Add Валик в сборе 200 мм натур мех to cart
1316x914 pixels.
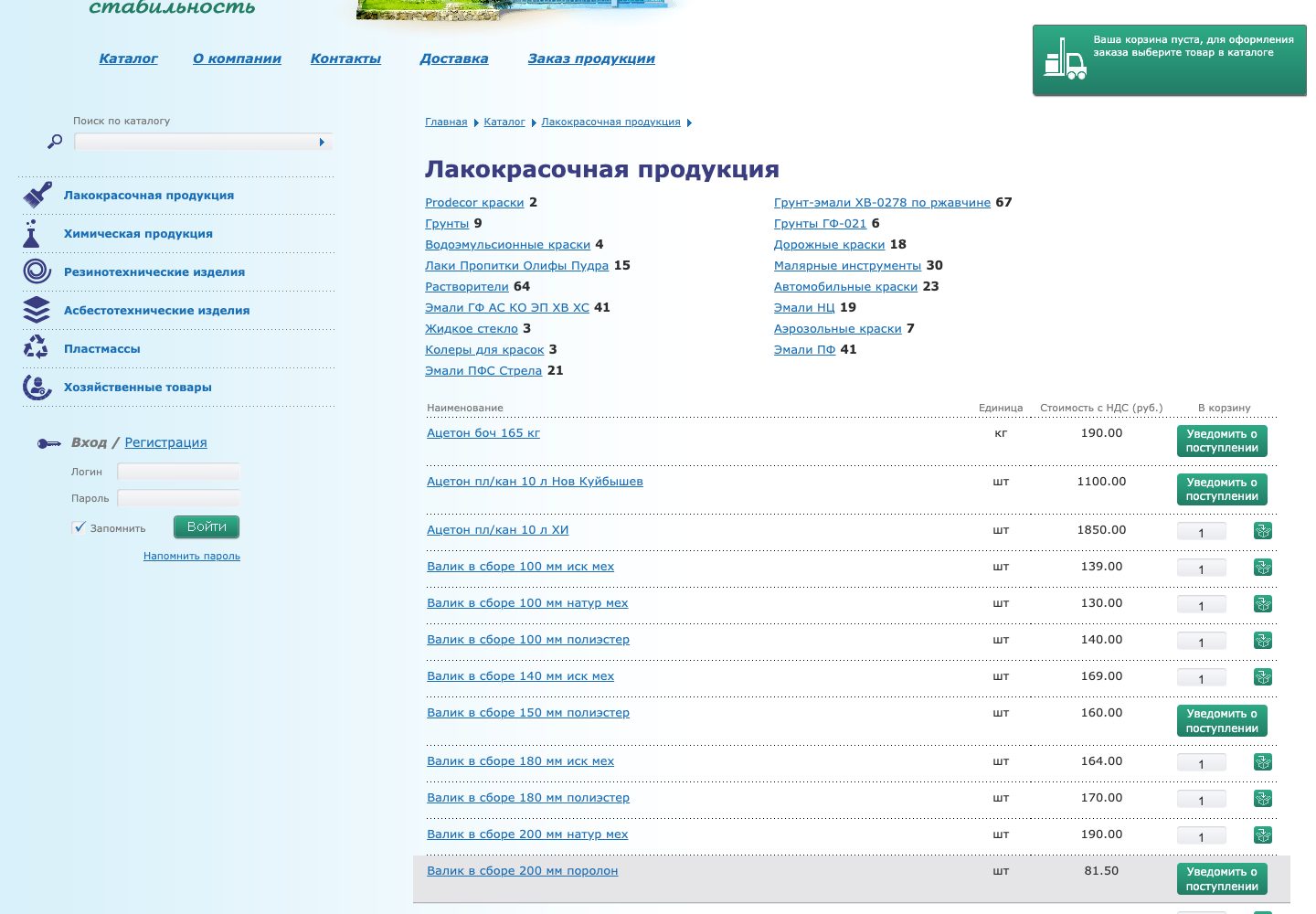coord(1263,835)
